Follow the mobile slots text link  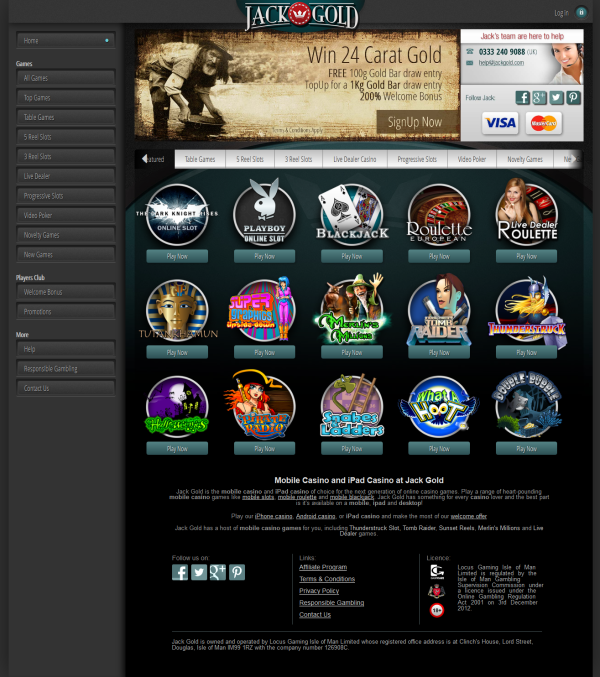(258, 497)
